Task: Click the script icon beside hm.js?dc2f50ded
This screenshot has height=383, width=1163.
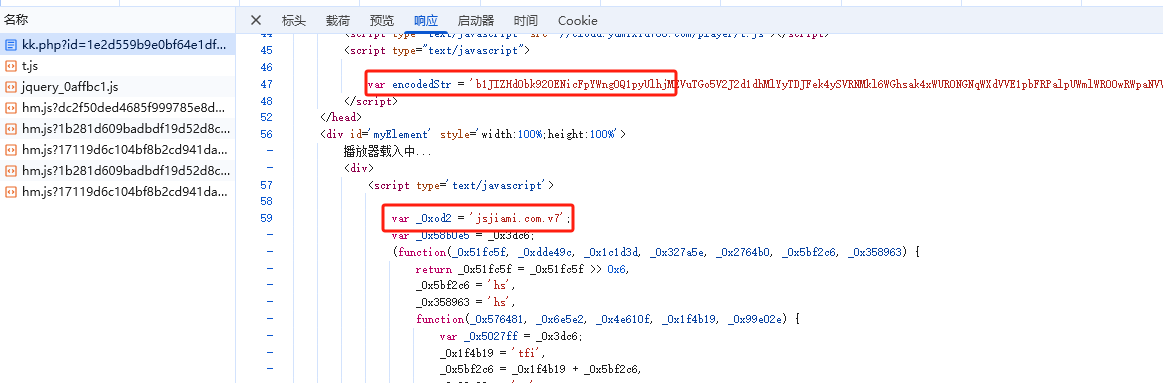Action: click(10, 108)
